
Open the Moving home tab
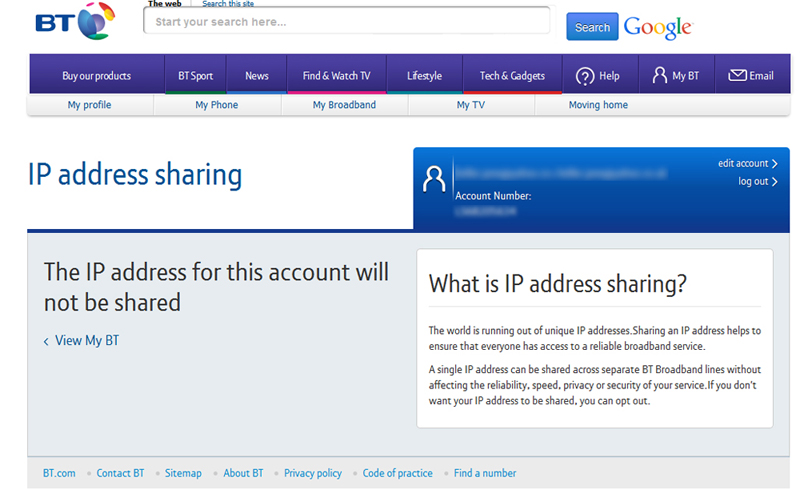click(x=598, y=105)
